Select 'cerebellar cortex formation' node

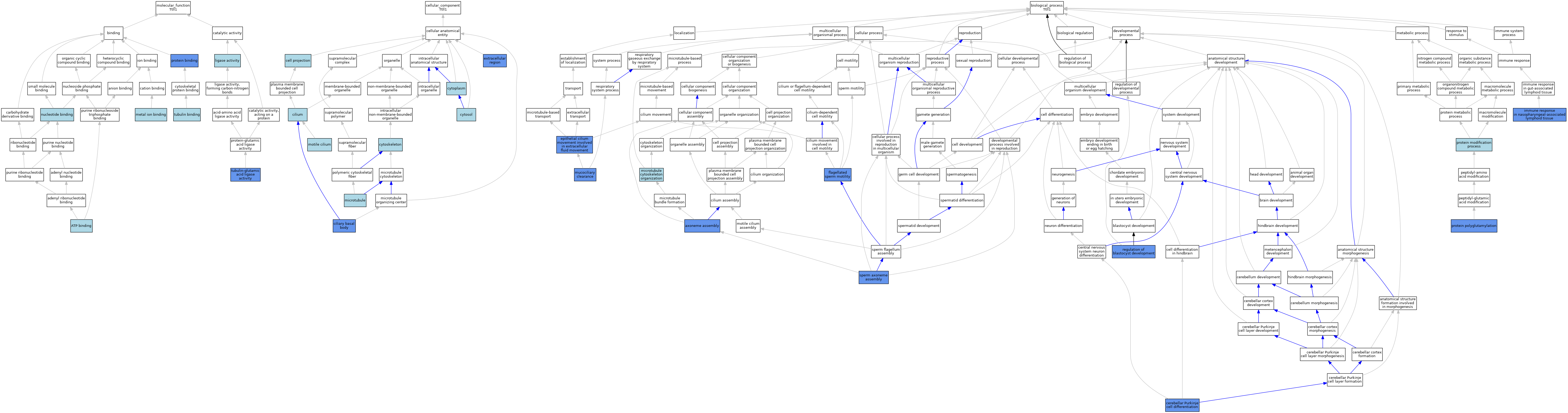pyautogui.click(x=1367, y=354)
